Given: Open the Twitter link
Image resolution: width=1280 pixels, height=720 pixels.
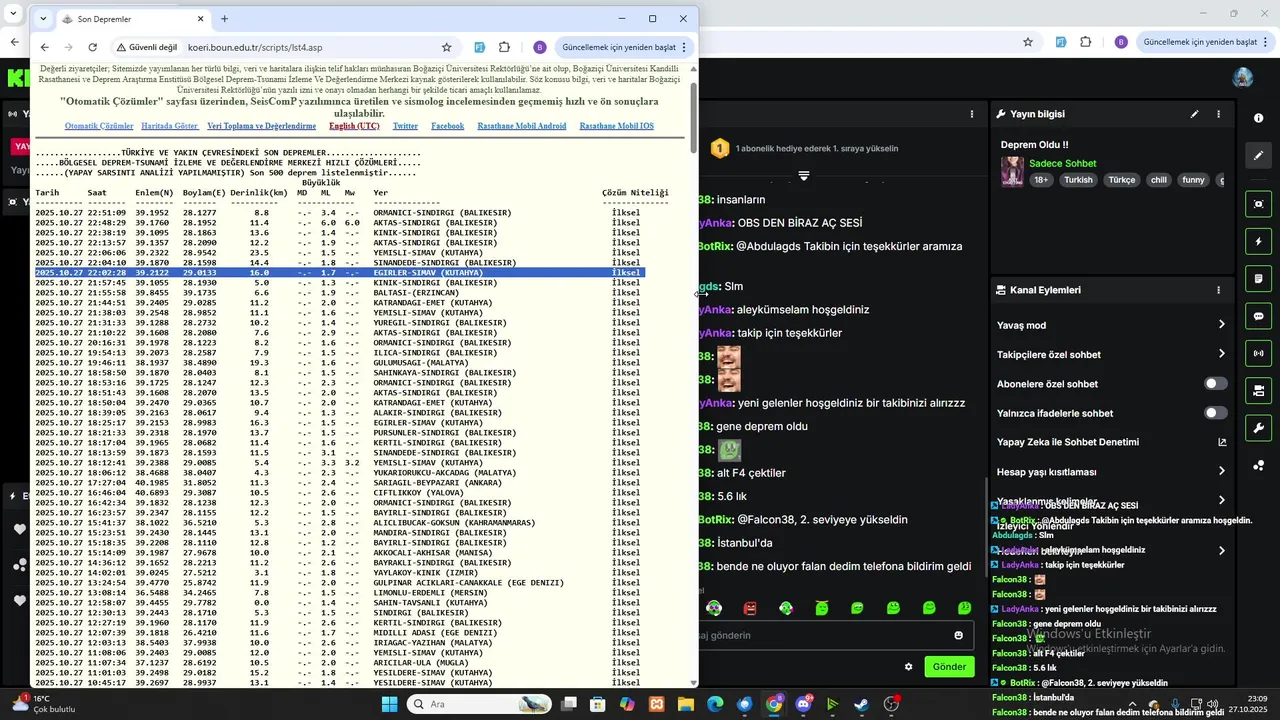Looking at the screenshot, I should coord(405,126).
